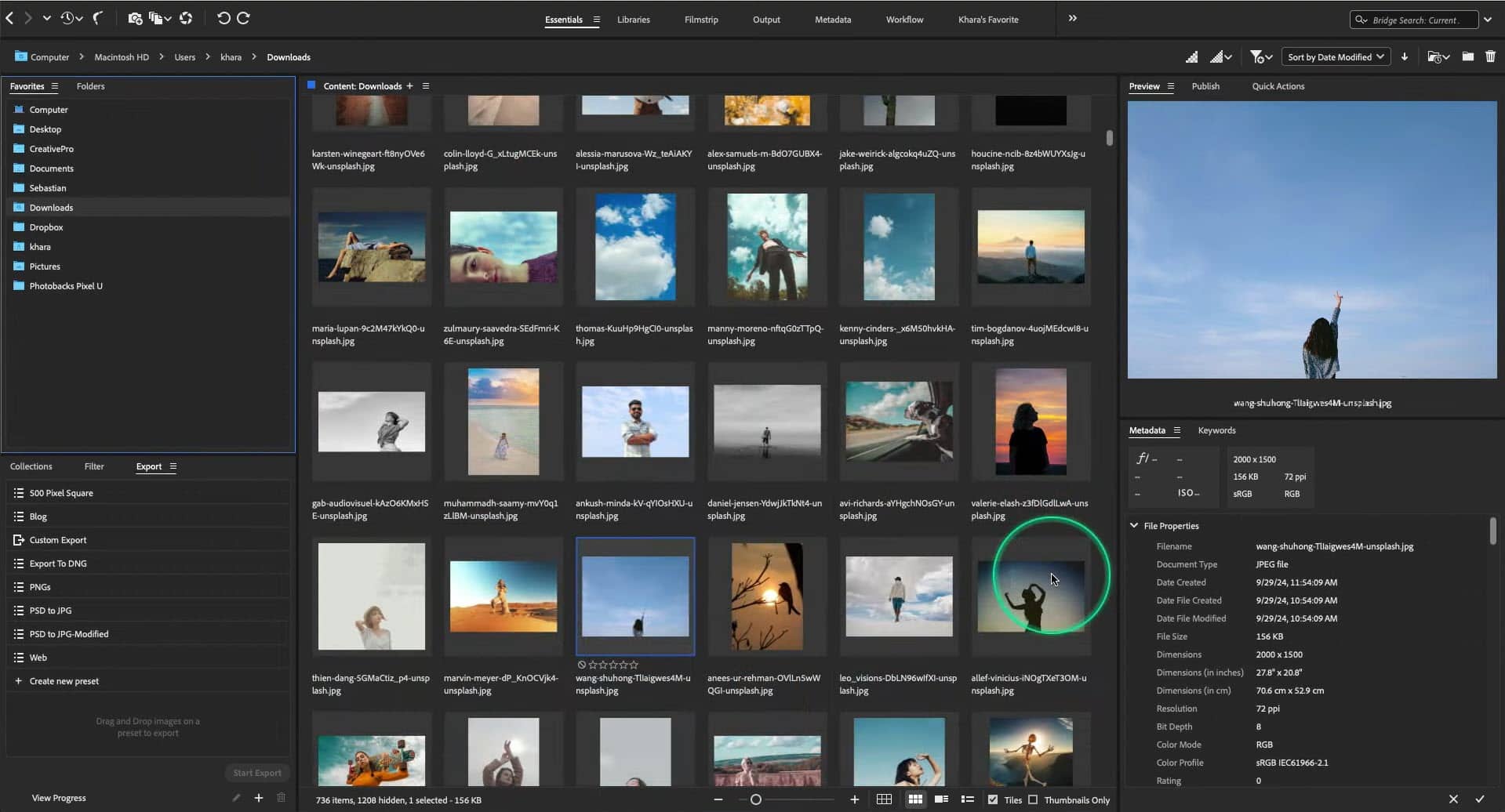Rotate image 90° clockwise
This screenshot has height=812, width=1505.
point(243,18)
